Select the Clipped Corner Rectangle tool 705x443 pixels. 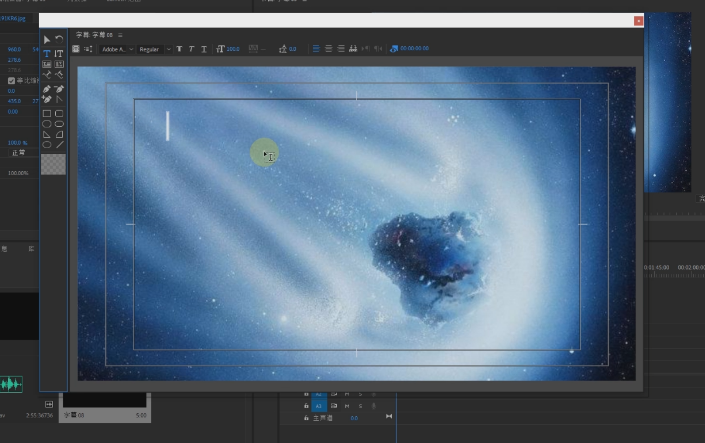click(x=47, y=124)
